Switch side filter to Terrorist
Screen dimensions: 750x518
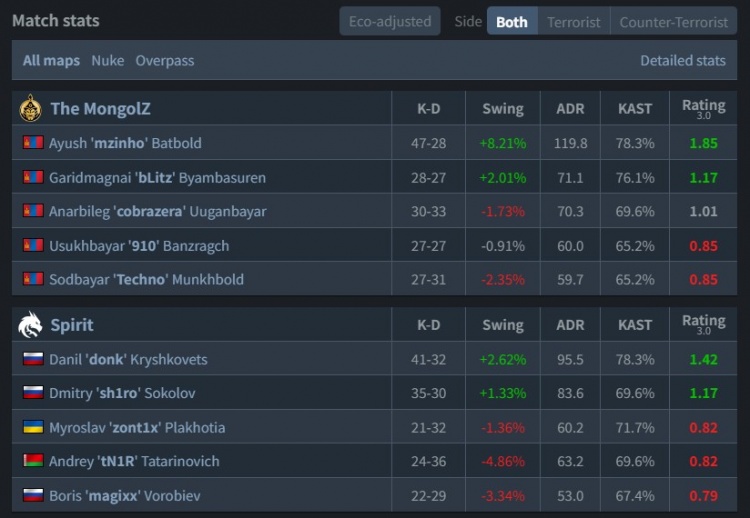574,21
